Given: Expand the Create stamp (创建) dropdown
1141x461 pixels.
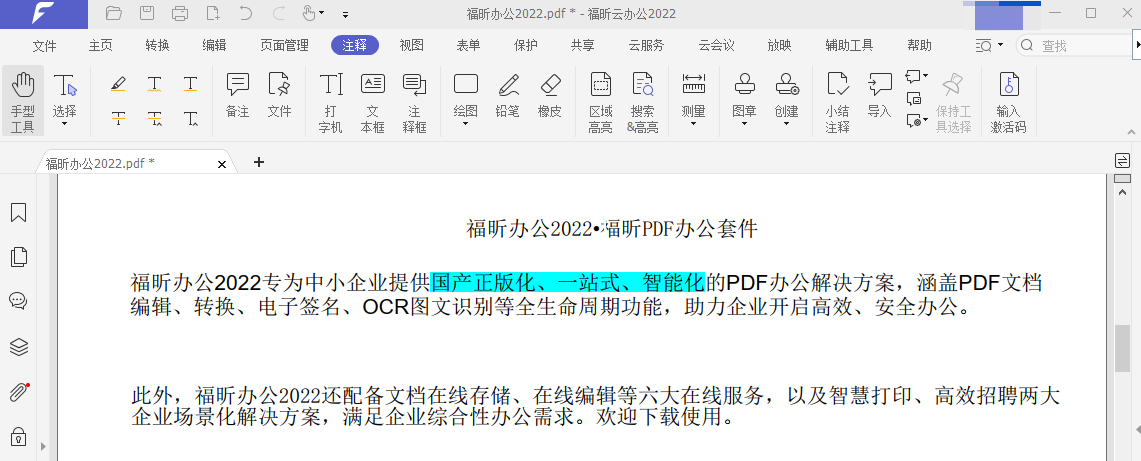Looking at the screenshot, I should (787, 124).
